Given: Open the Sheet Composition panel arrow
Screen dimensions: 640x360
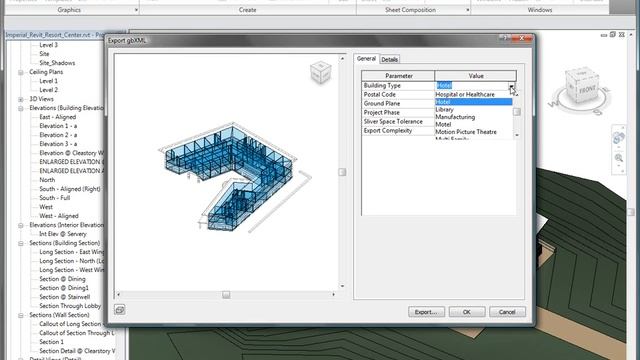Looking at the screenshot, I should pos(467,10).
